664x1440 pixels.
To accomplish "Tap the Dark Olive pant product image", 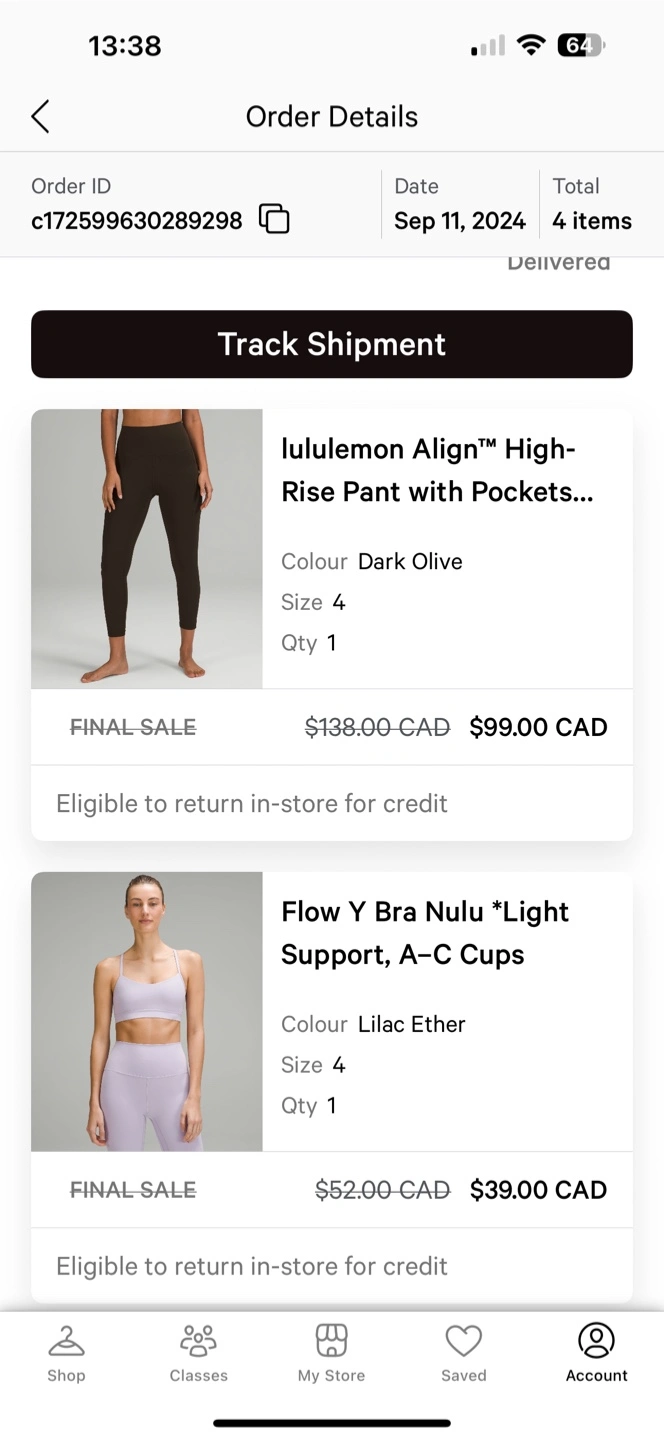I will point(147,548).
